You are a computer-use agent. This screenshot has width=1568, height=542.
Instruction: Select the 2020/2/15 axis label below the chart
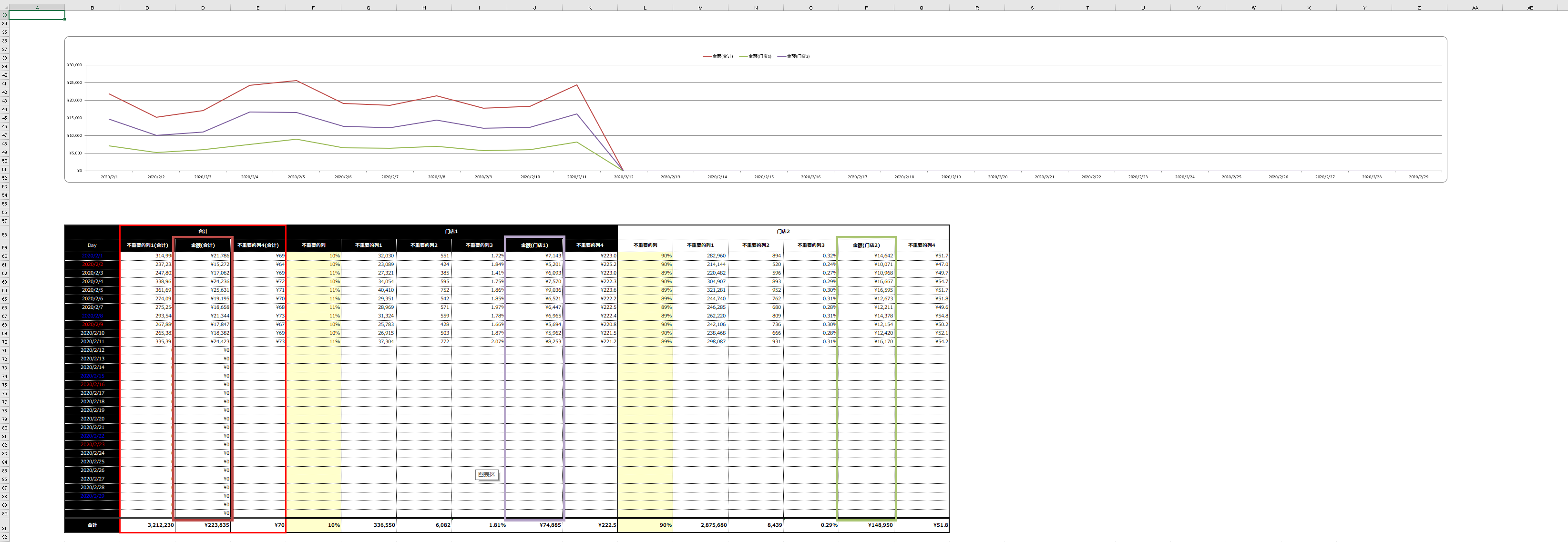click(763, 176)
